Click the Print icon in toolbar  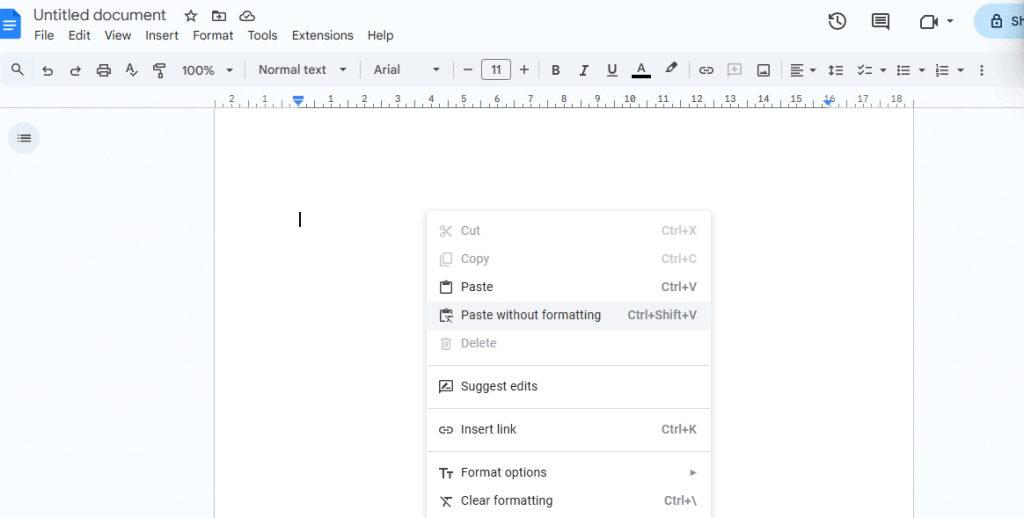[x=103, y=70]
